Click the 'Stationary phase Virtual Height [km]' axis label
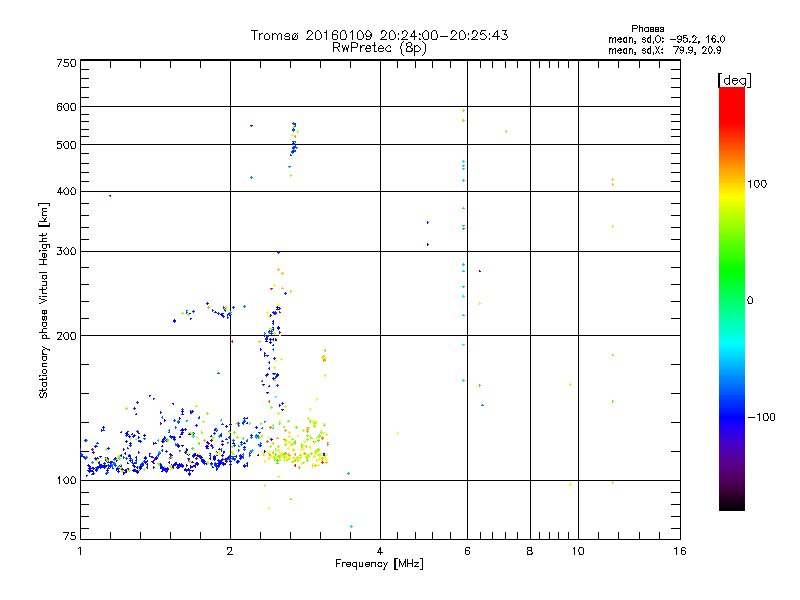Screen dimensions: 800x600 [44, 301]
